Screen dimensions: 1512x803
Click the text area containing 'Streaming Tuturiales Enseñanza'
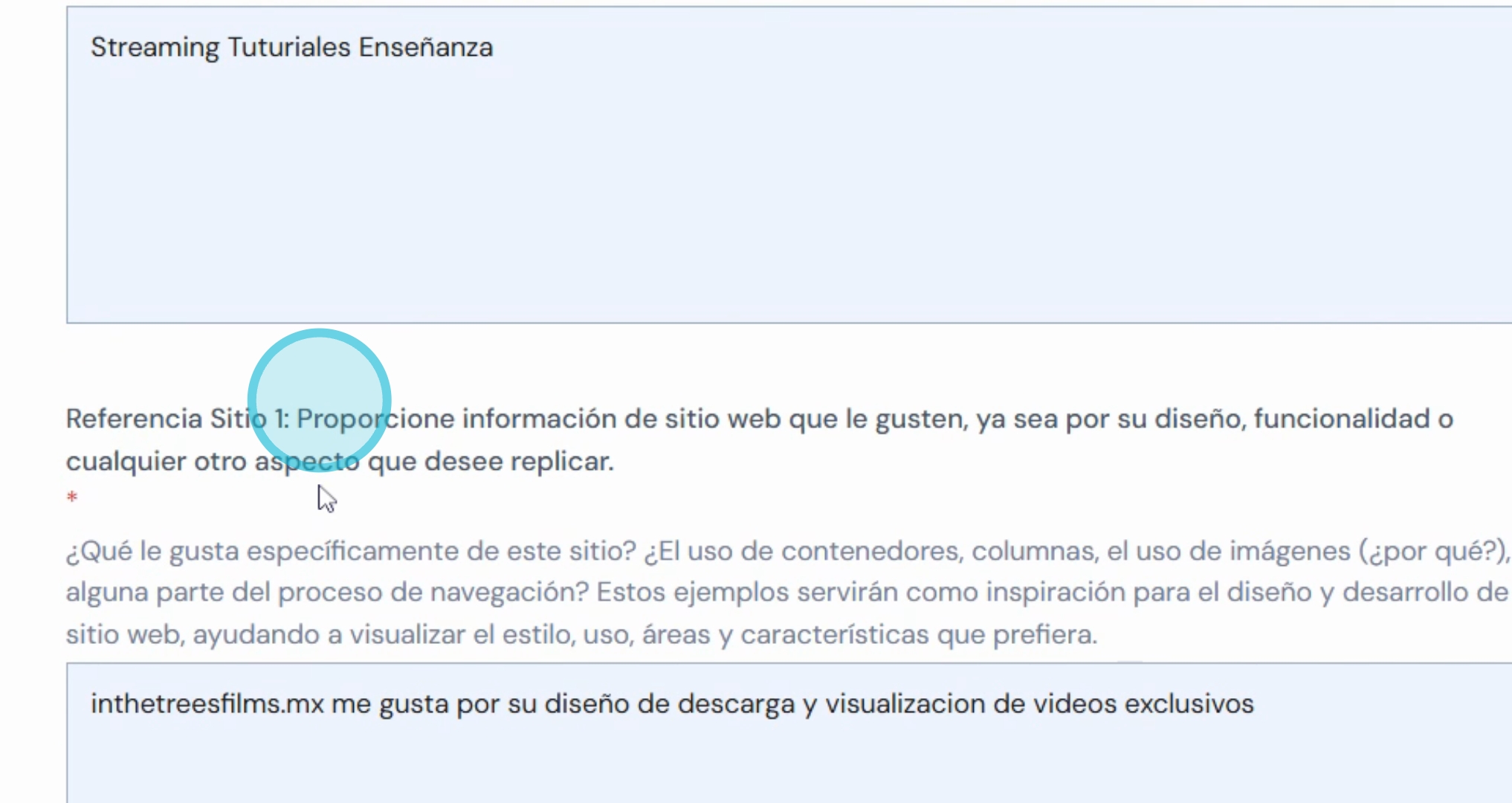[x=789, y=165]
